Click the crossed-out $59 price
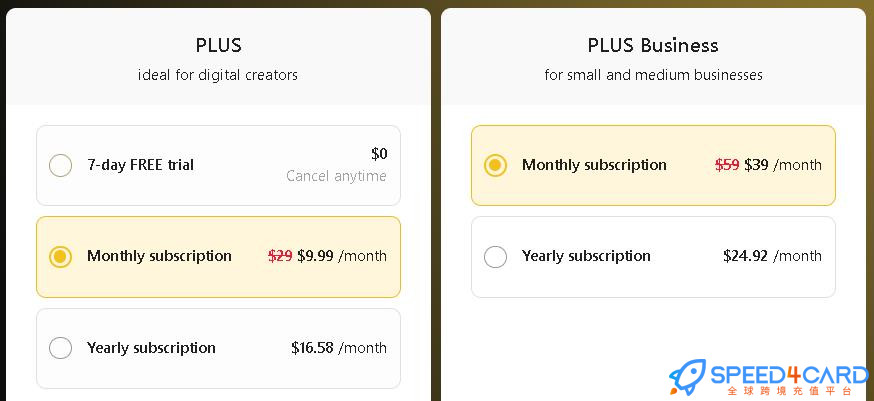The image size is (874, 401). (x=727, y=165)
